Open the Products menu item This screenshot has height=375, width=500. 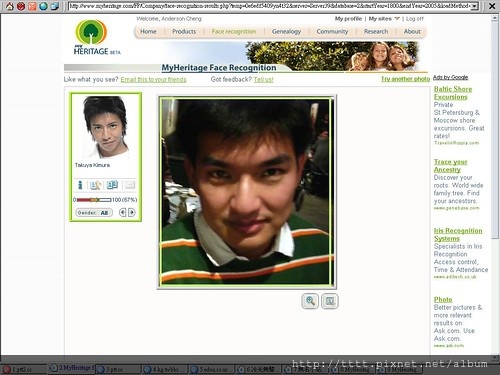point(184,31)
